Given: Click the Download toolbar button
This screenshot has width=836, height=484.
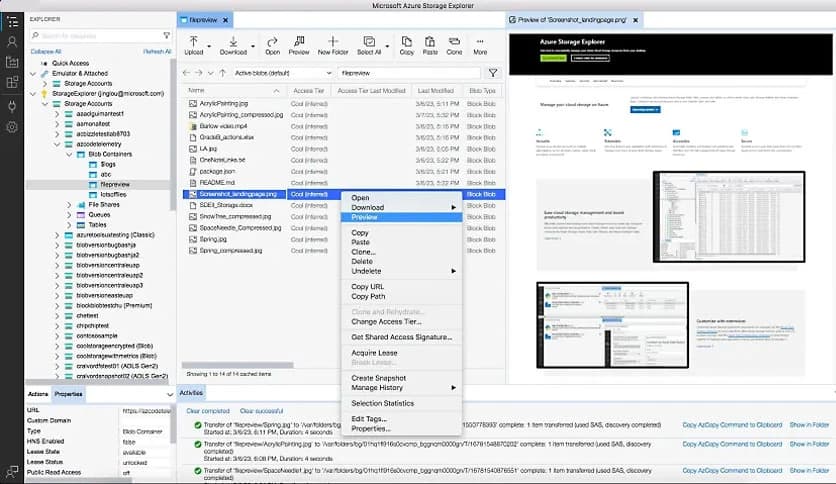Looking at the screenshot, I should [x=233, y=46].
